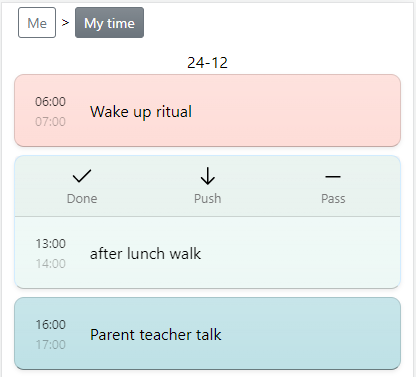Image resolution: width=416 pixels, height=377 pixels.
Task: Click the 24-12 date heading
Action: (x=207, y=63)
